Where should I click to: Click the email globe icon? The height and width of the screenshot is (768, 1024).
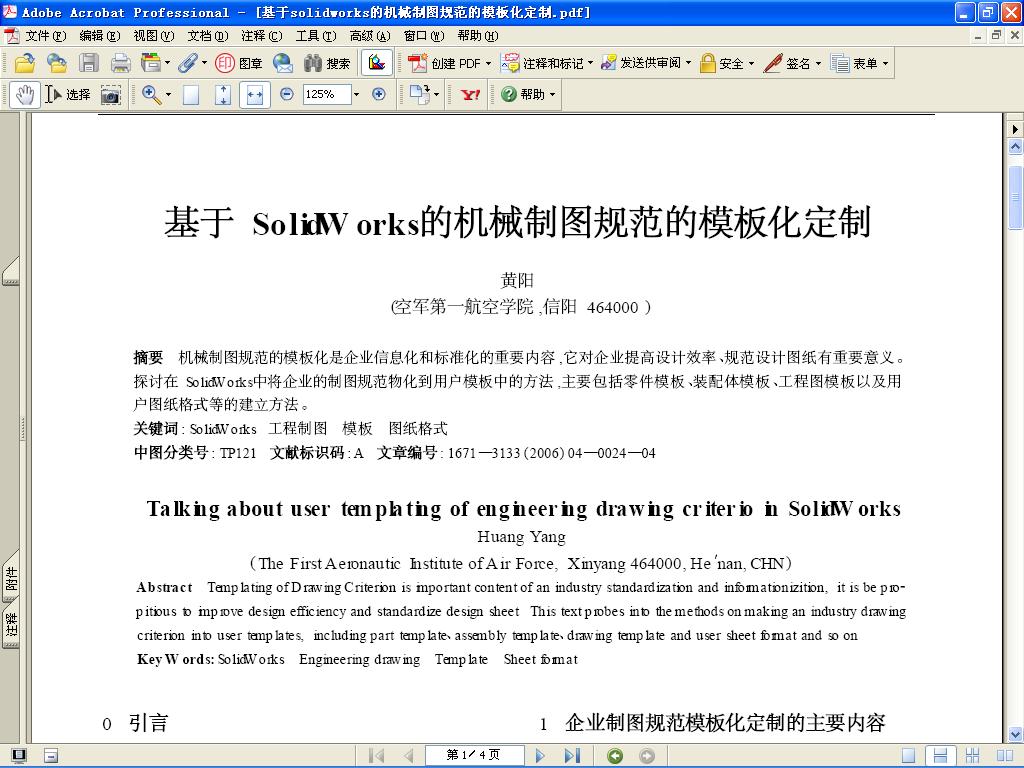282,63
